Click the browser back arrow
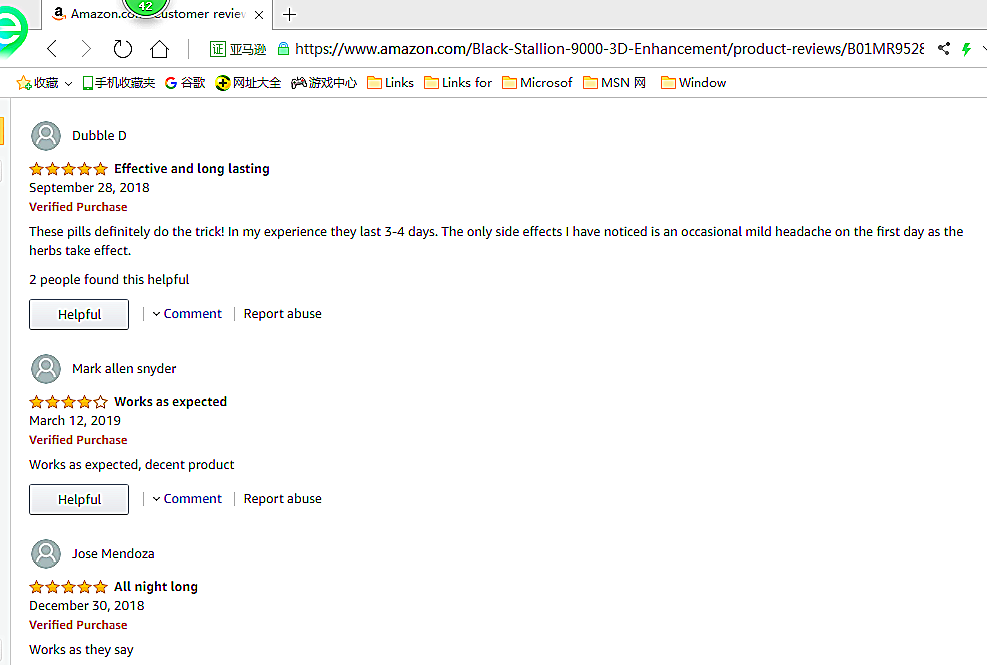The width and height of the screenshot is (987, 665). [x=52, y=49]
